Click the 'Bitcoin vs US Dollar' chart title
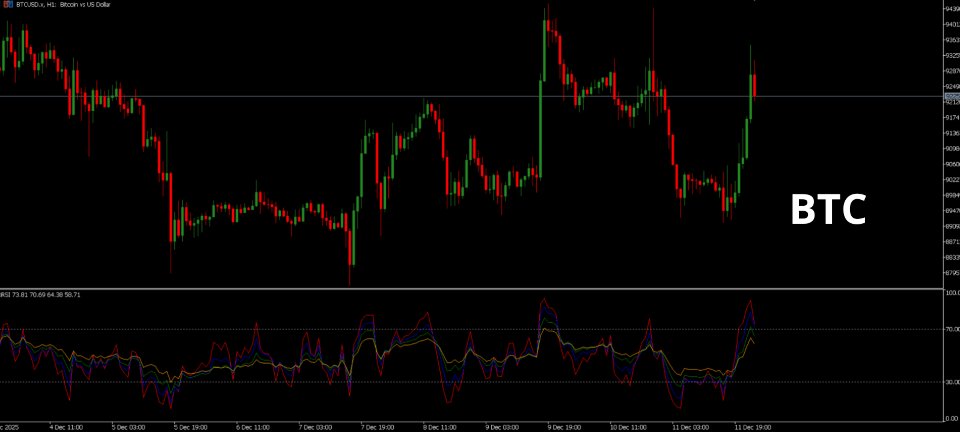The image size is (960, 432). point(84,4)
